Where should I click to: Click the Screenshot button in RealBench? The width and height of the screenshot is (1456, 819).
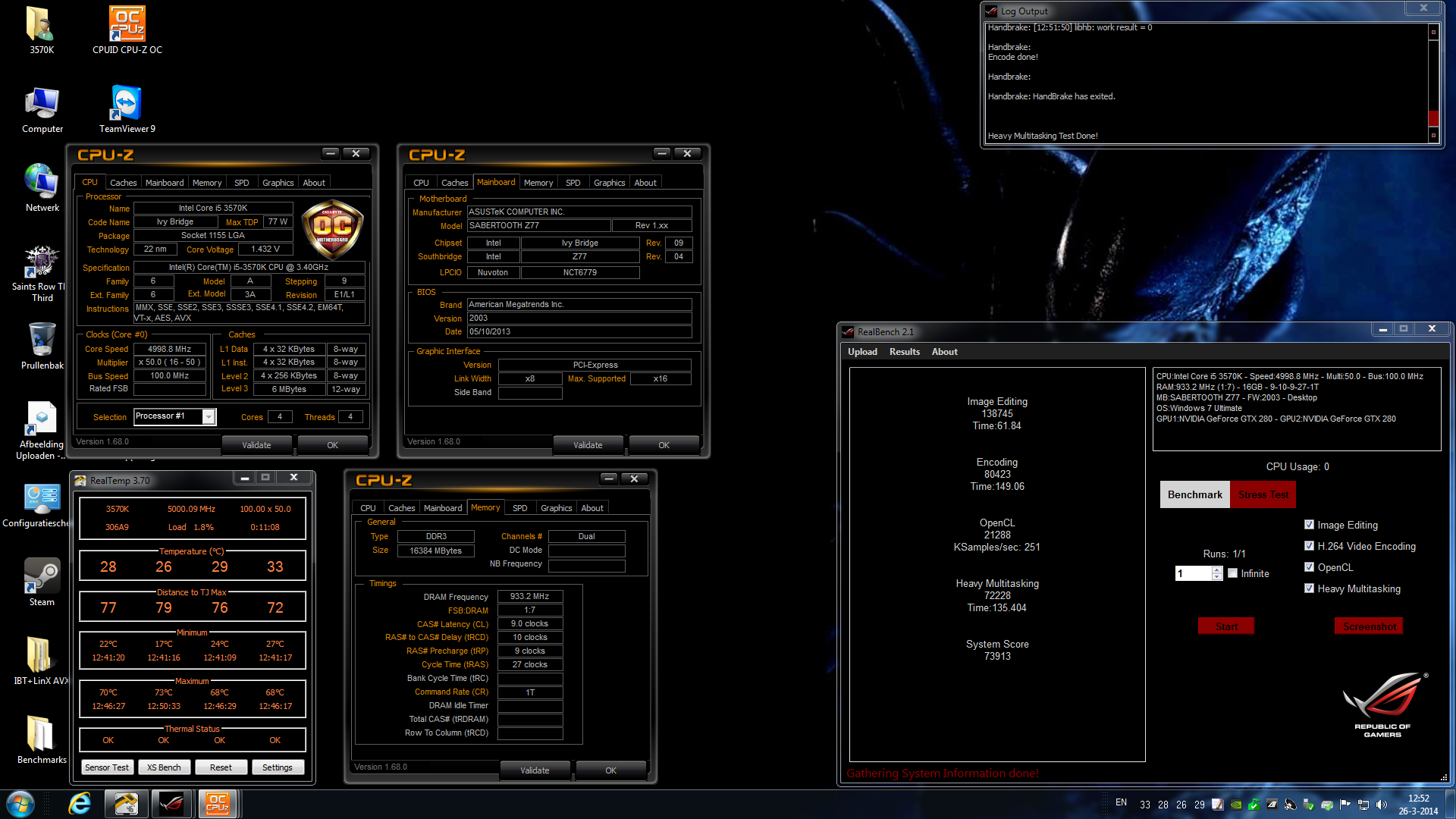[1369, 626]
